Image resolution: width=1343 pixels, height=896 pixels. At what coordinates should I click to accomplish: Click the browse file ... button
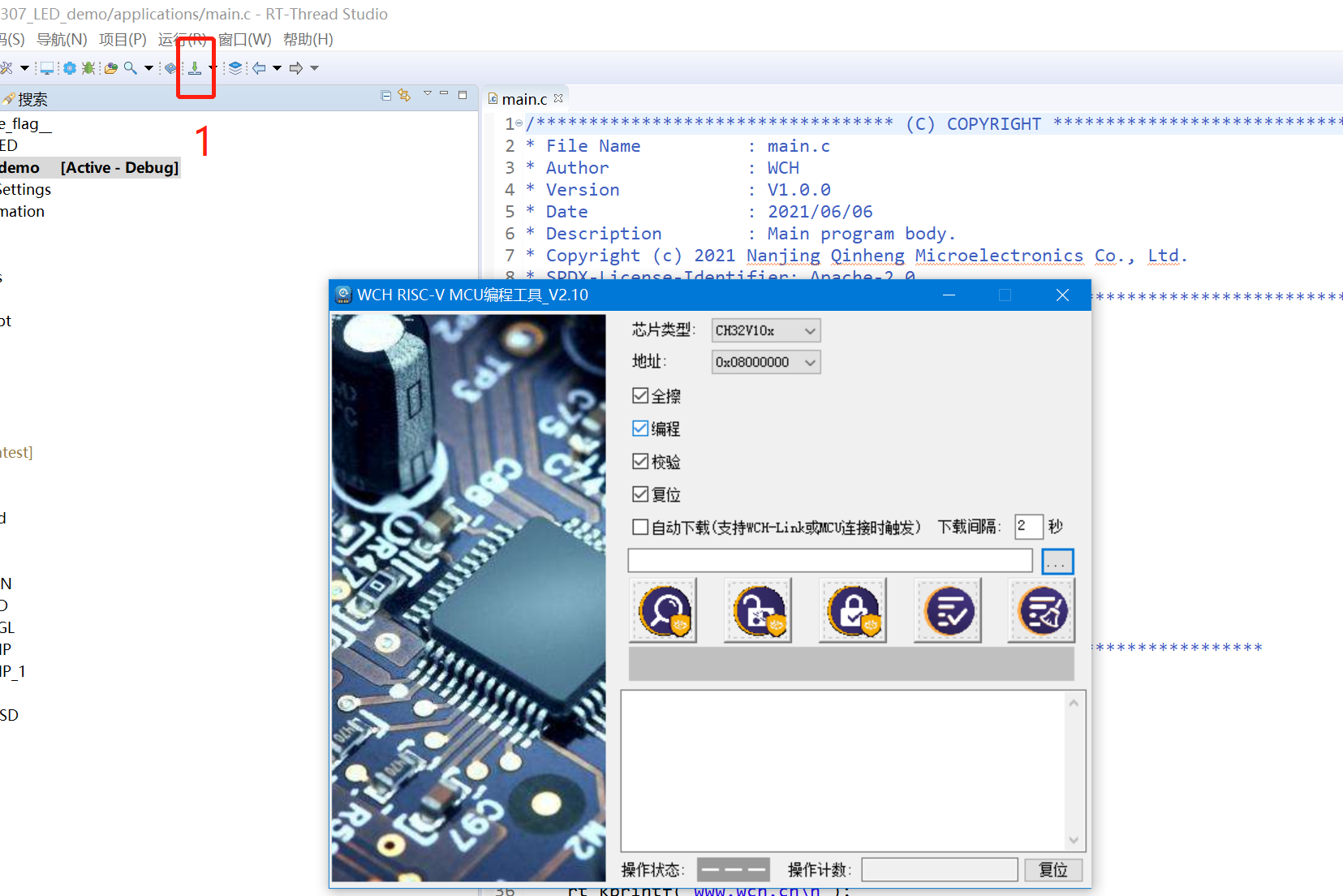(x=1057, y=561)
